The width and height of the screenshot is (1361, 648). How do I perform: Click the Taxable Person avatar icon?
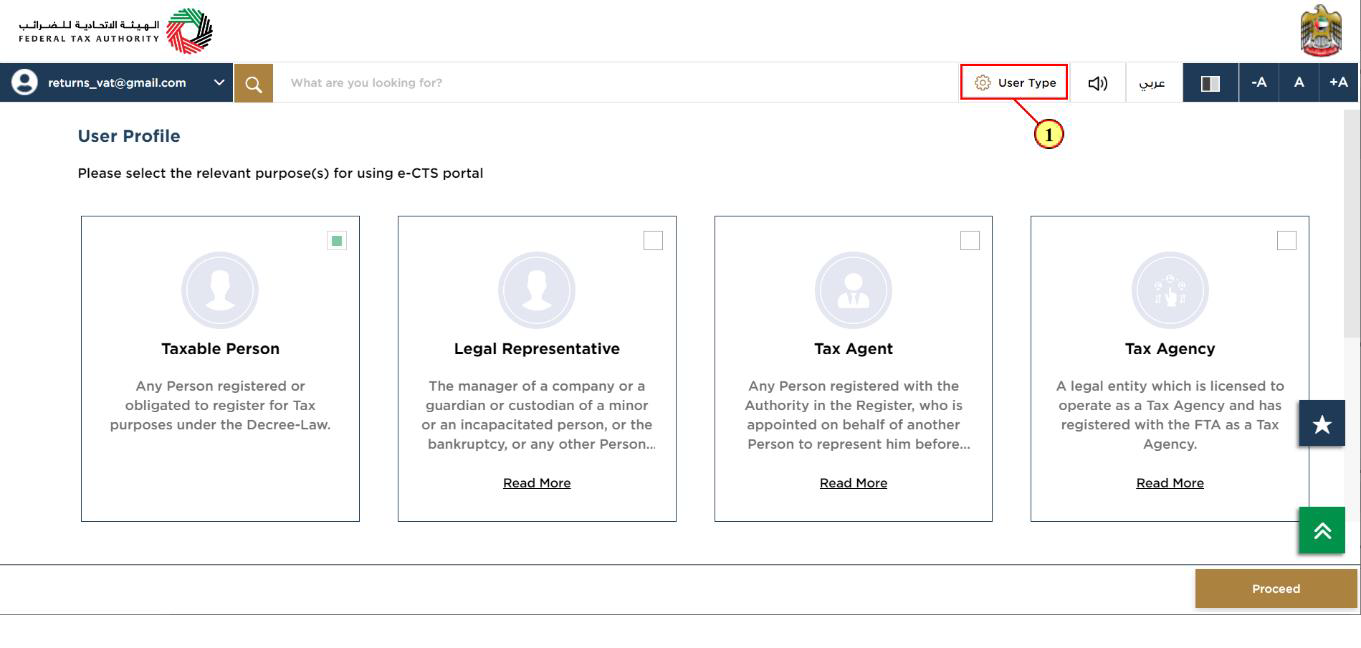(220, 289)
